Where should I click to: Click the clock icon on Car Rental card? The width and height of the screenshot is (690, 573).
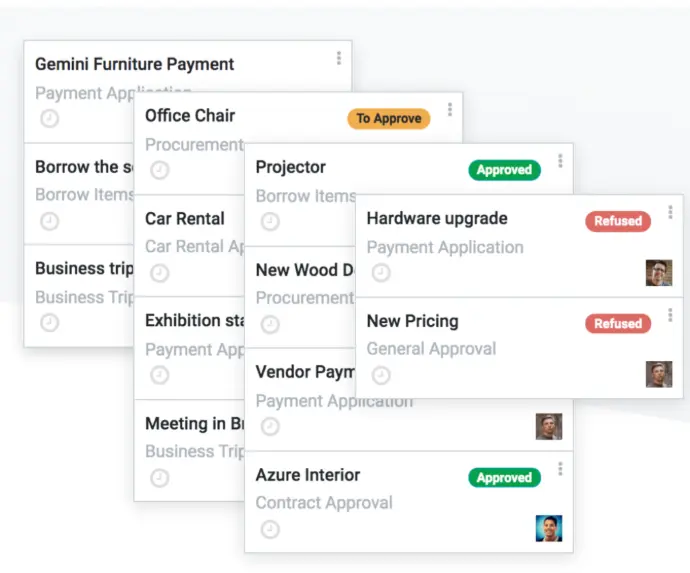(159, 273)
